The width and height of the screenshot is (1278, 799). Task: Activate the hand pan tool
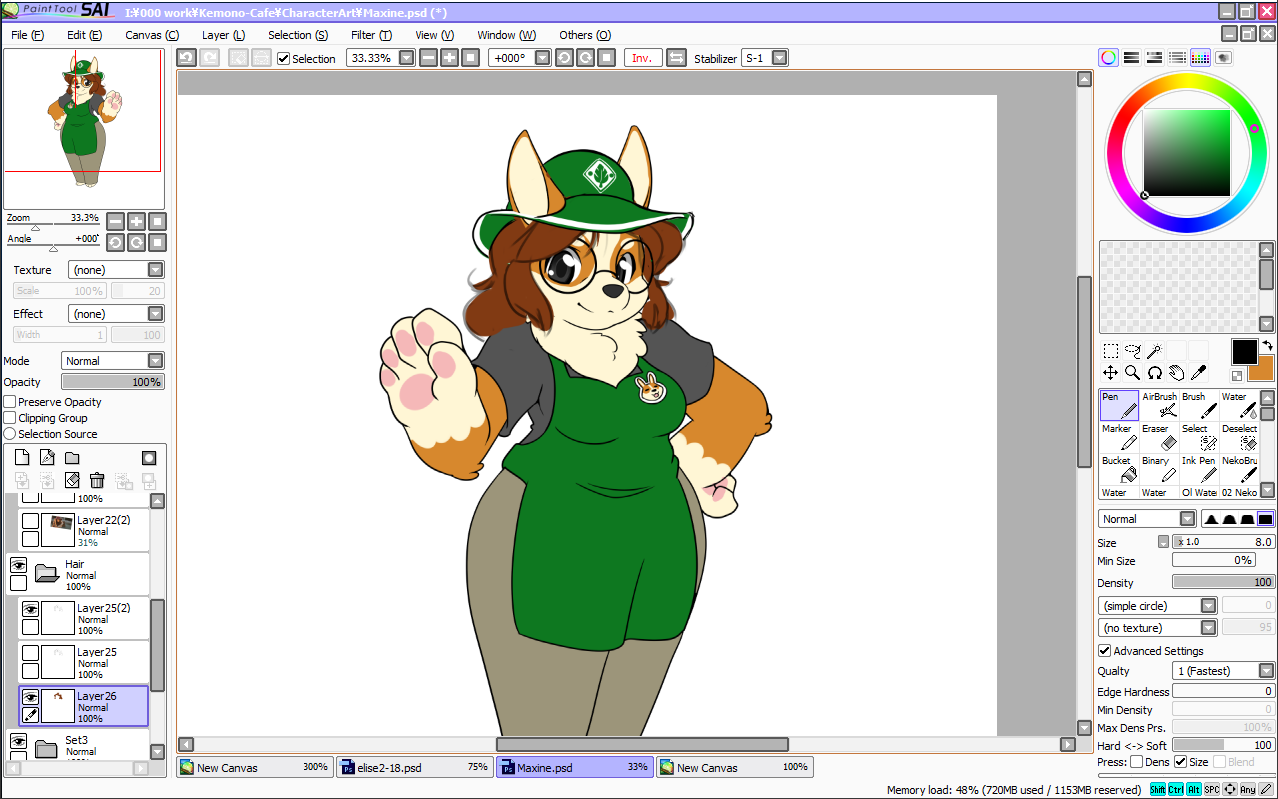(1176, 373)
